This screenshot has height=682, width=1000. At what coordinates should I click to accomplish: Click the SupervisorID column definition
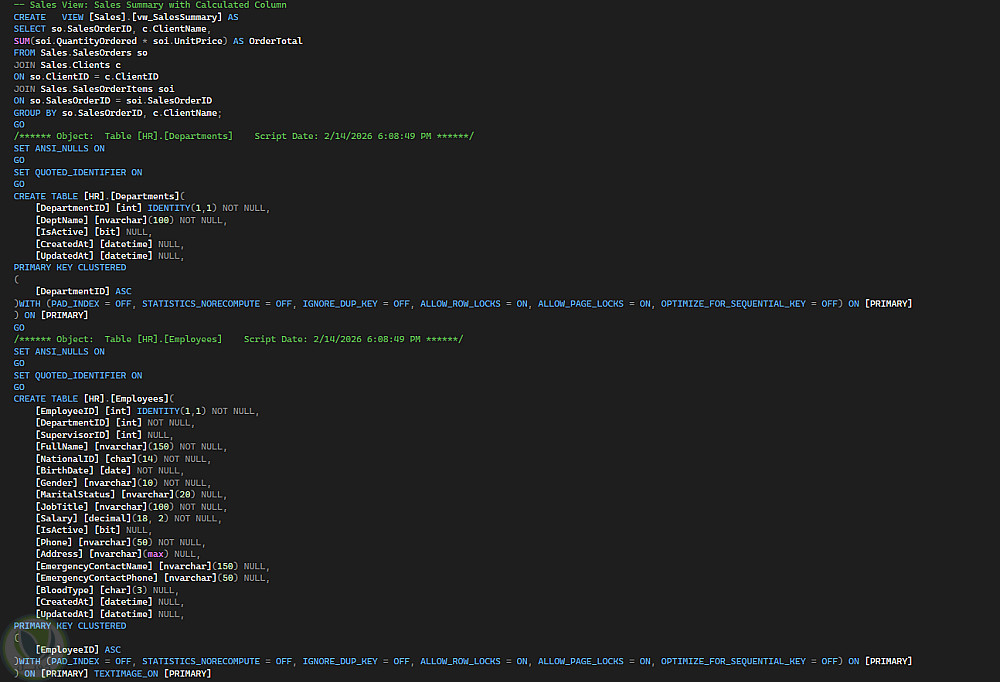[x=103, y=435]
